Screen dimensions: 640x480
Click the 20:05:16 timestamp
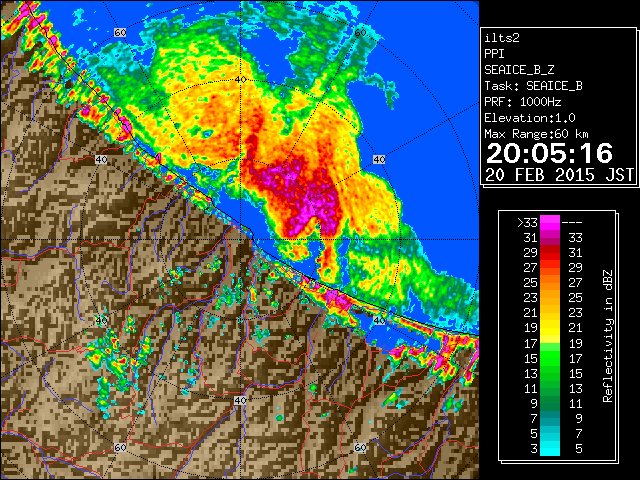pos(549,153)
